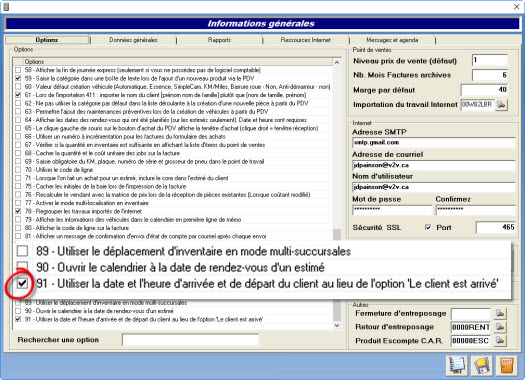Enable option 70 utiliser le code de ligne
525x380 pixels.
(x=18, y=170)
